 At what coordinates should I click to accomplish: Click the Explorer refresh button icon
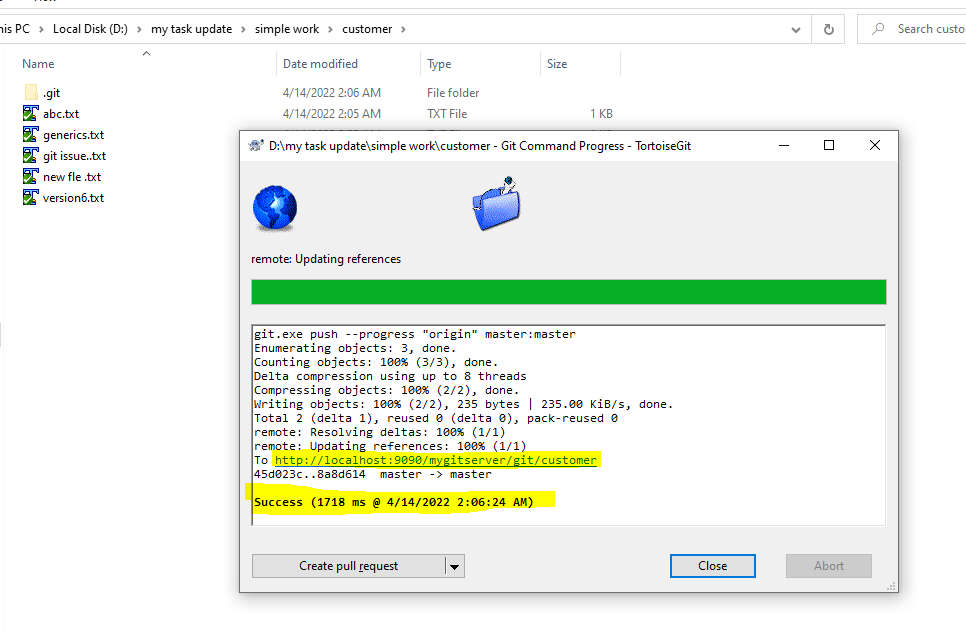(829, 29)
